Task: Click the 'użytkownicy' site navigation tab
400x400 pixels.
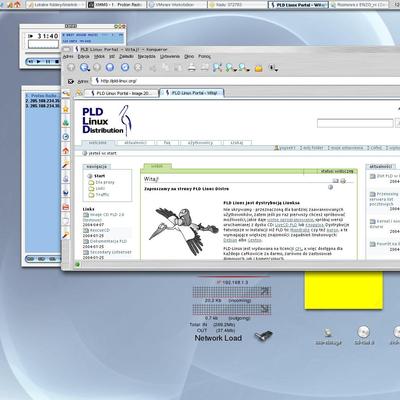Action: point(200,143)
